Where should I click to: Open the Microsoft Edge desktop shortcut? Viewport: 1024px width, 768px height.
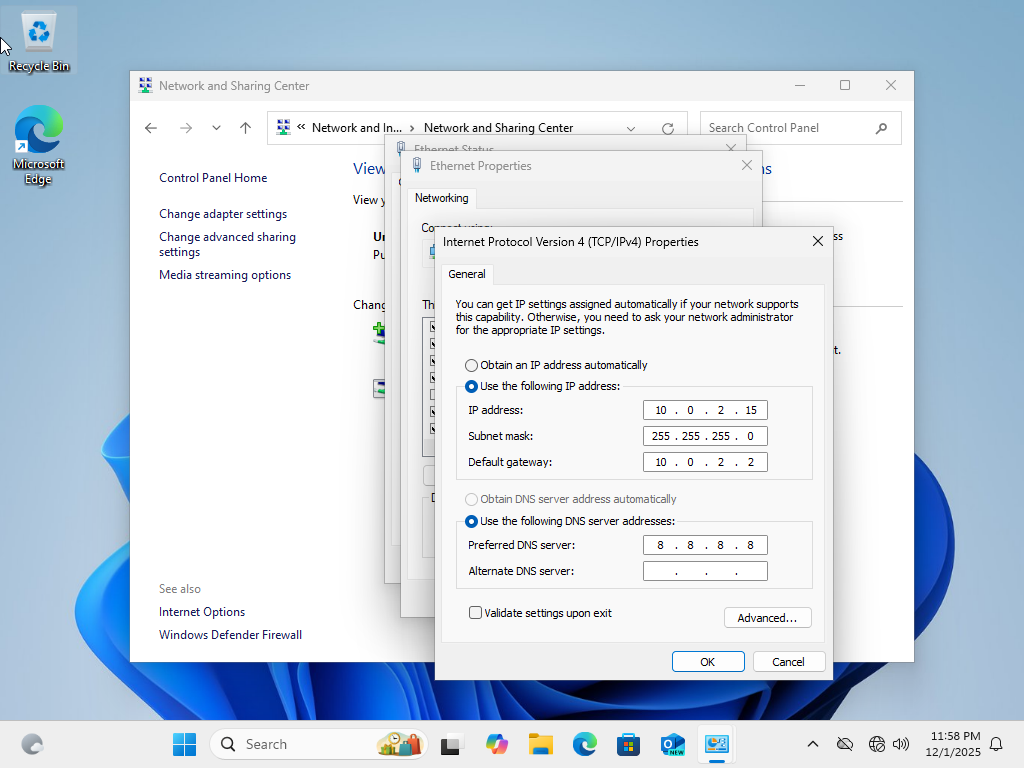click(39, 145)
